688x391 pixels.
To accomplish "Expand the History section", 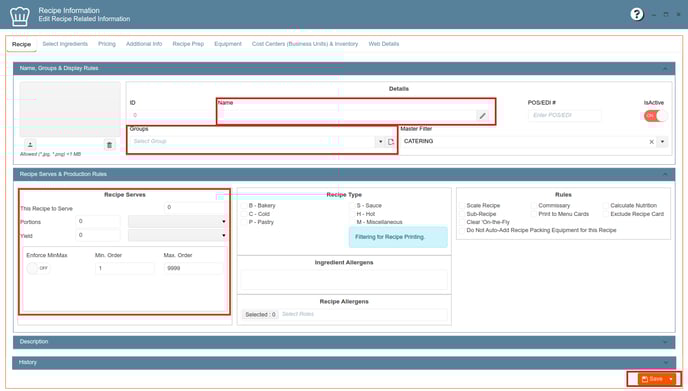I will pos(665,362).
